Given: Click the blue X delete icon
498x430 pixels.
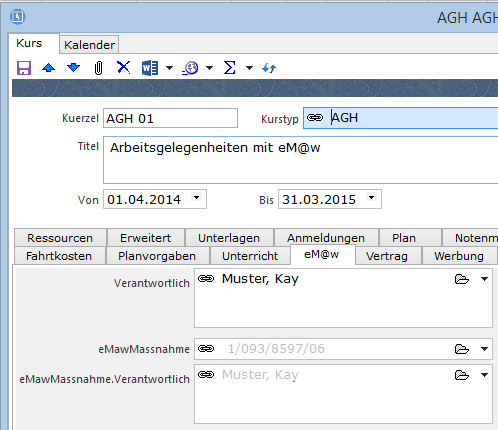Looking at the screenshot, I should pos(124,67).
